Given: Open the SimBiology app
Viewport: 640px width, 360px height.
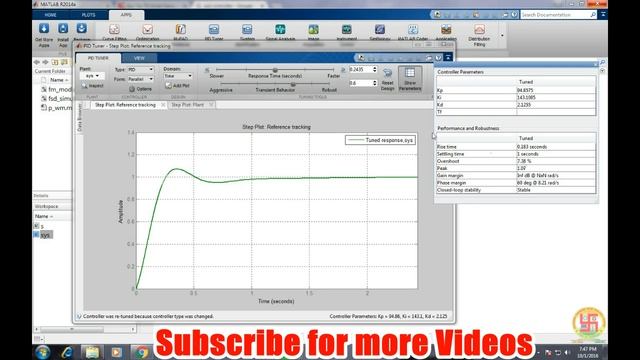Looking at the screenshot, I should [380, 32].
